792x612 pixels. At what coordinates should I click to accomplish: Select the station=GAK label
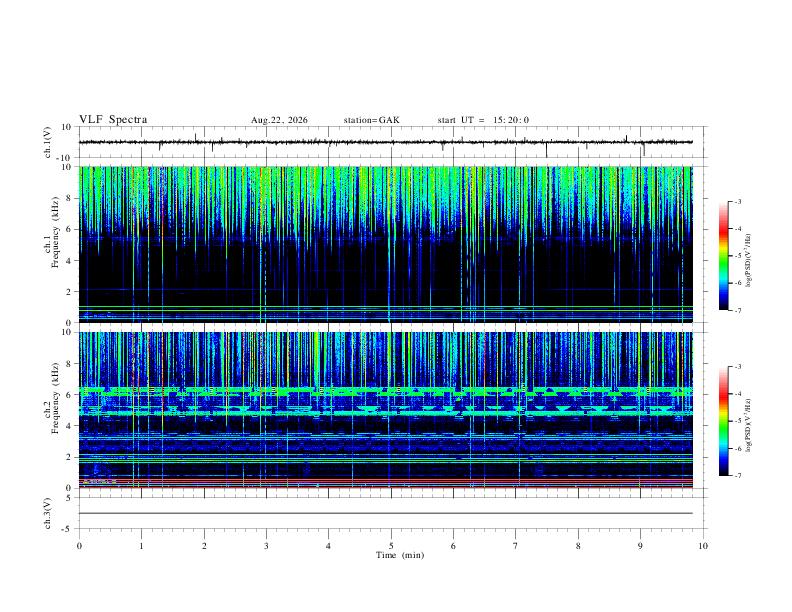click(371, 120)
